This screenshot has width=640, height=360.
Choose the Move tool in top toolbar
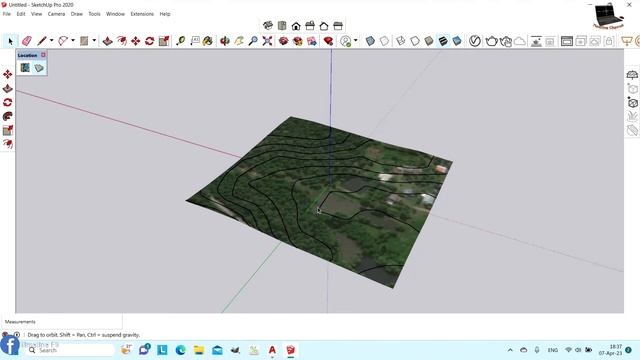136,41
